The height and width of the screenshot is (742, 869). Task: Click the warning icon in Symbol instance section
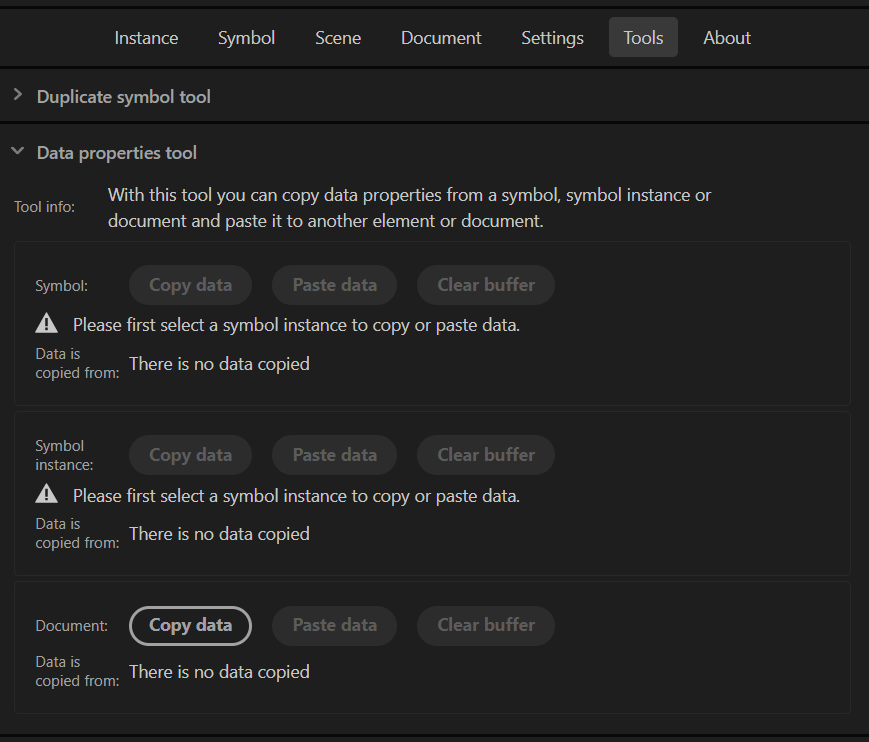click(47, 494)
